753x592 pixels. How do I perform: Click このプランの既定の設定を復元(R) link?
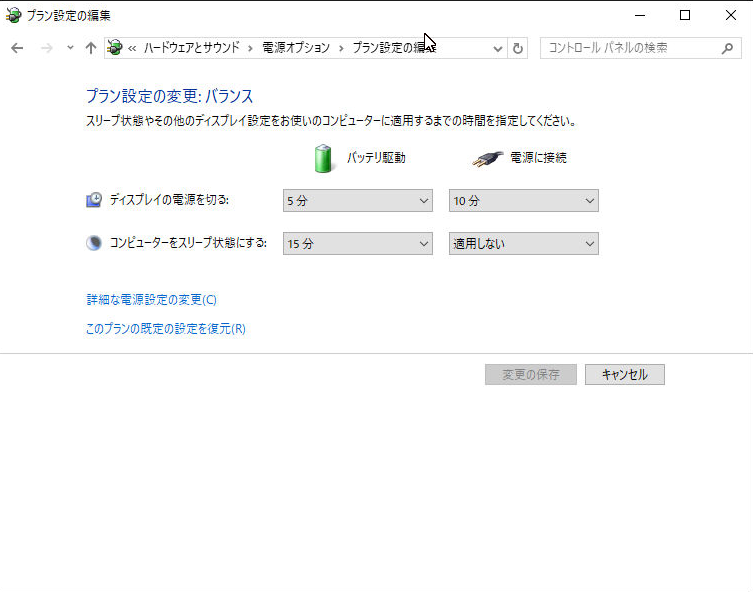click(x=166, y=328)
